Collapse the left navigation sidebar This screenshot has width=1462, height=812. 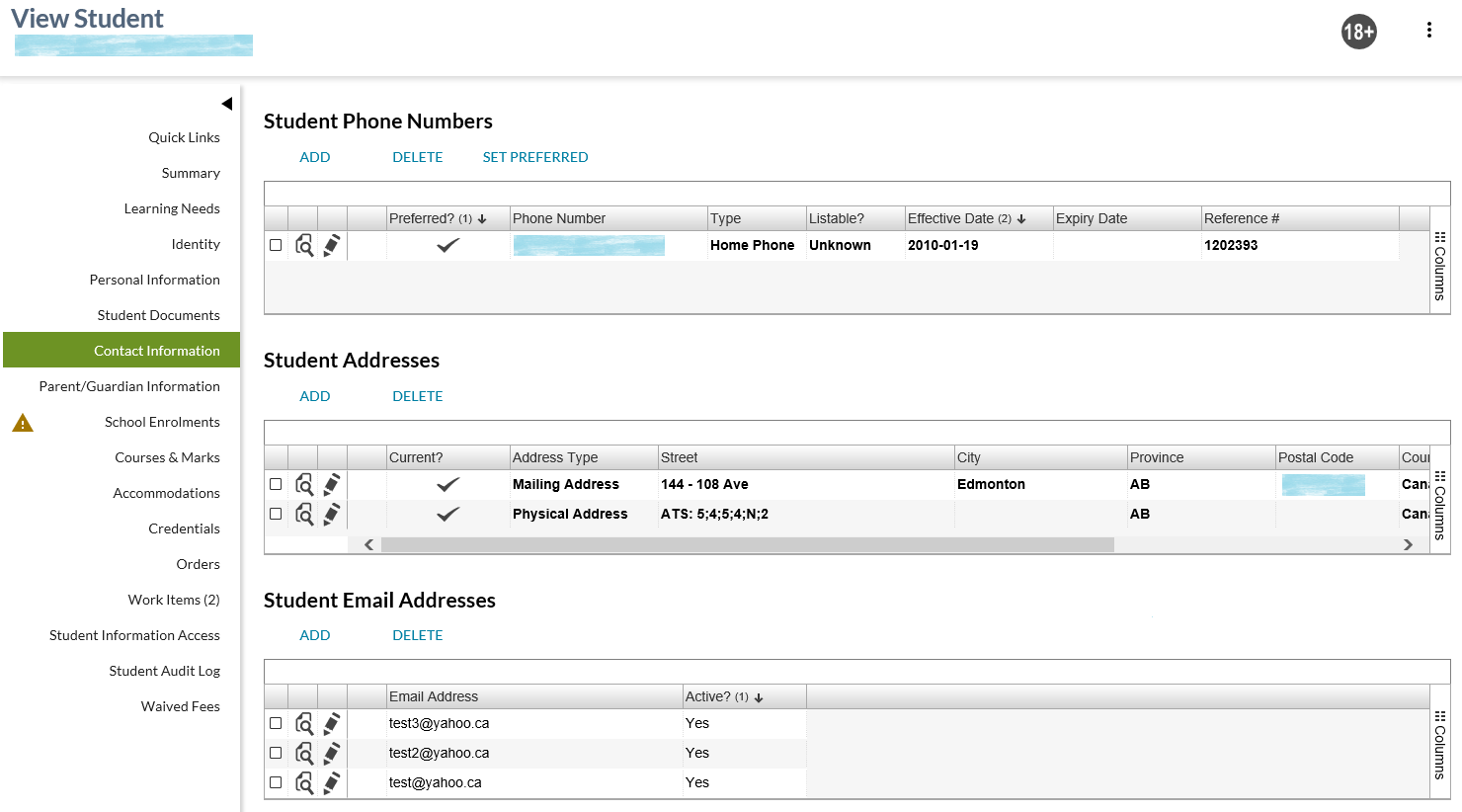point(226,104)
